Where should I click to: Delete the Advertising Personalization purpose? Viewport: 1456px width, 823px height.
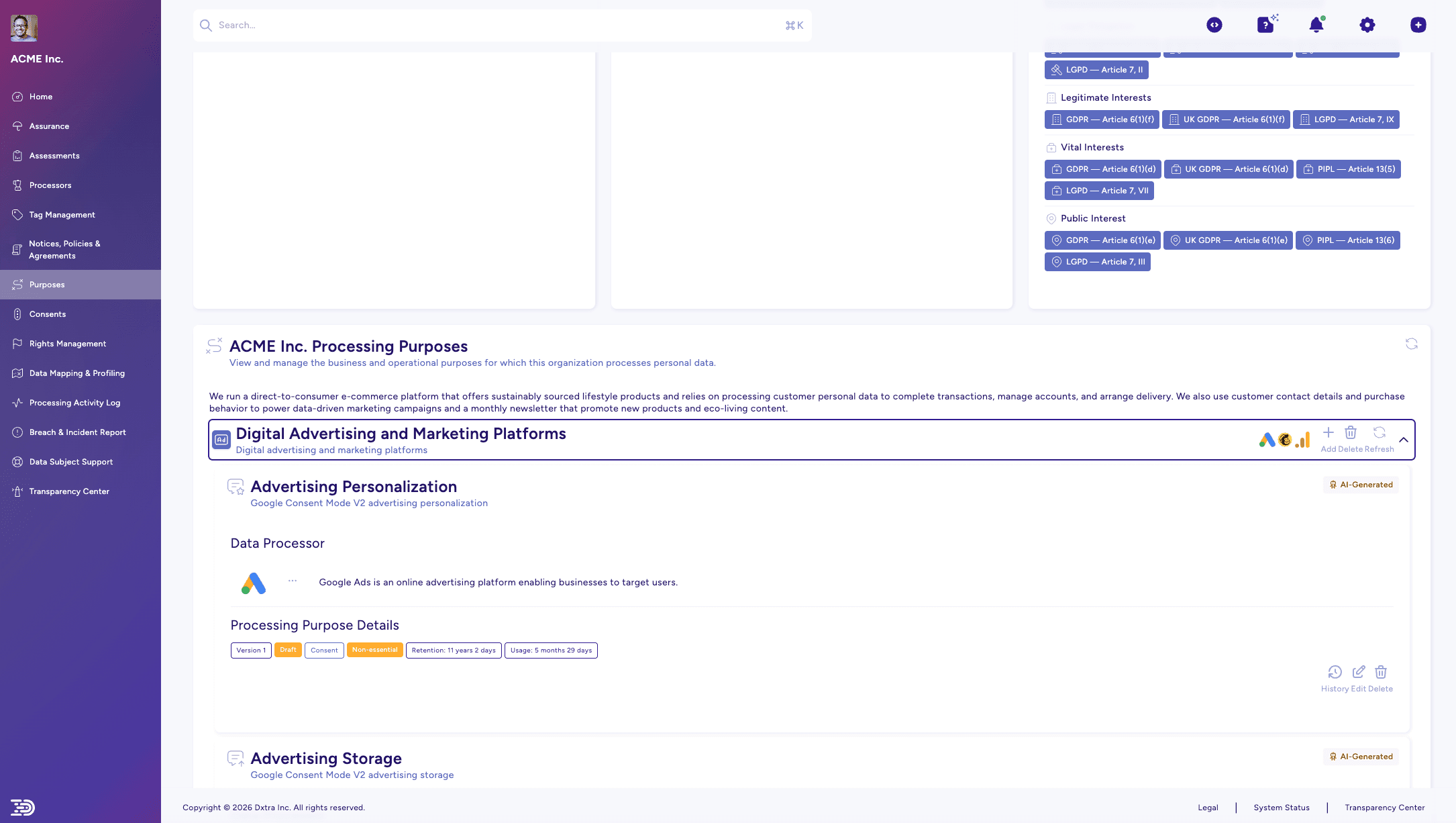pyautogui.click(x=1381, y=672)
